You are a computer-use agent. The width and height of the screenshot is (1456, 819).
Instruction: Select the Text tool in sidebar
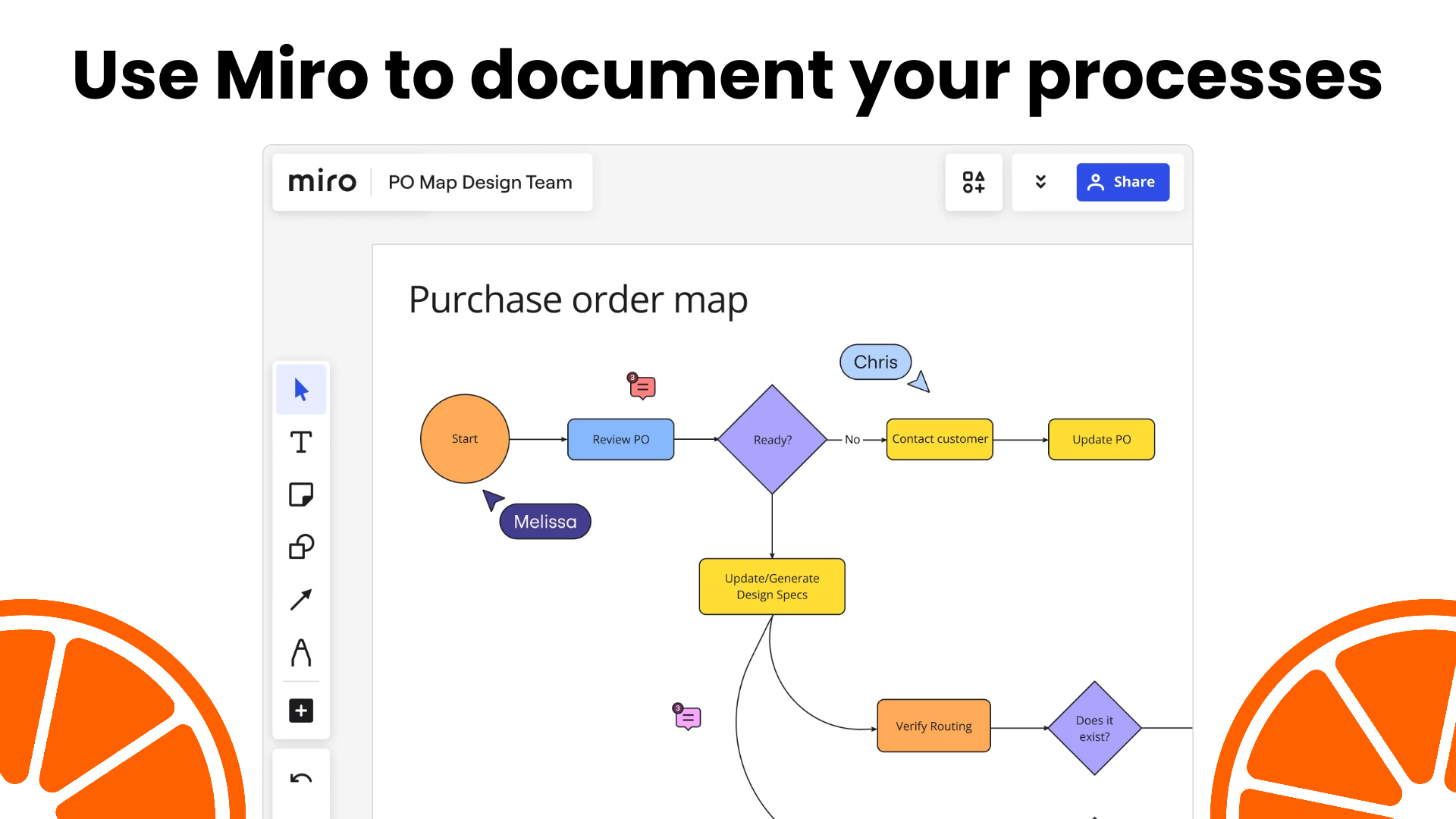point(301,442)
